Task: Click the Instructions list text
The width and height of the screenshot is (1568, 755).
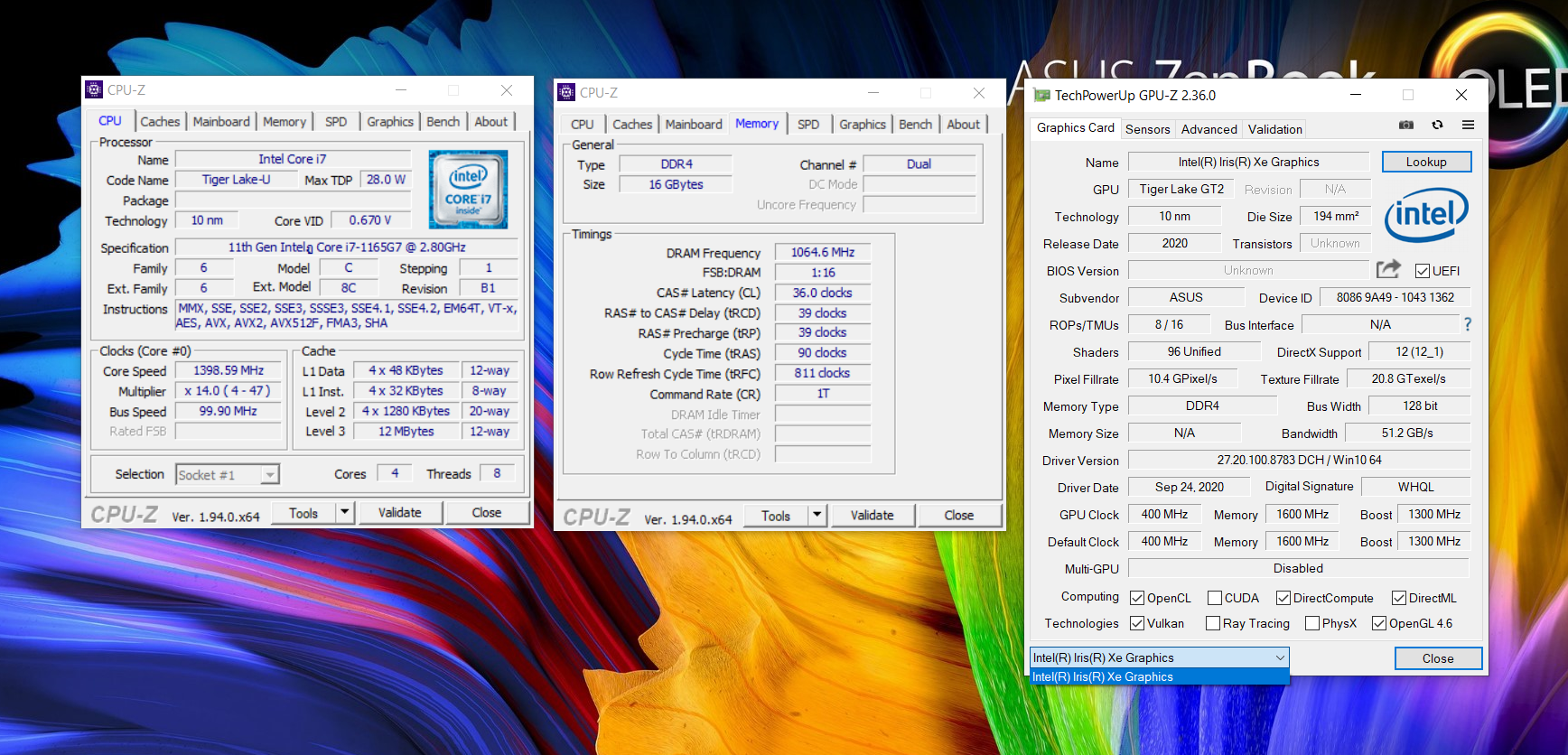Action: pos(347,315)
